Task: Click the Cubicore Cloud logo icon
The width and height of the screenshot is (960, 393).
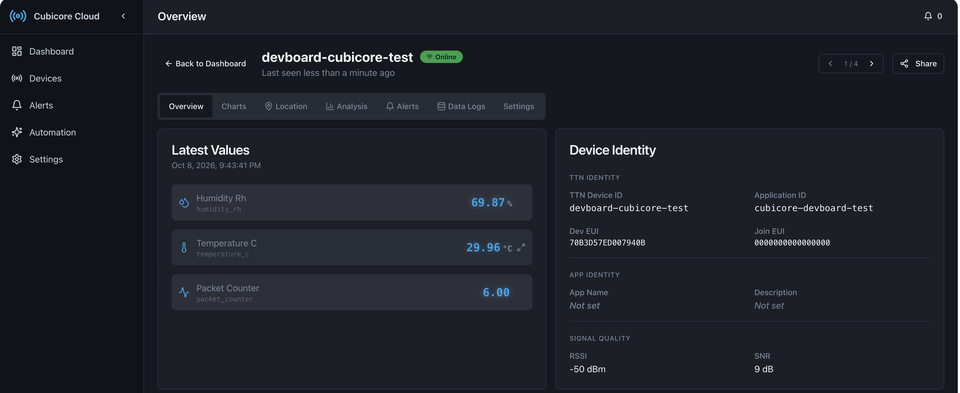Action: pyautogui.click(x=18, y=16)
